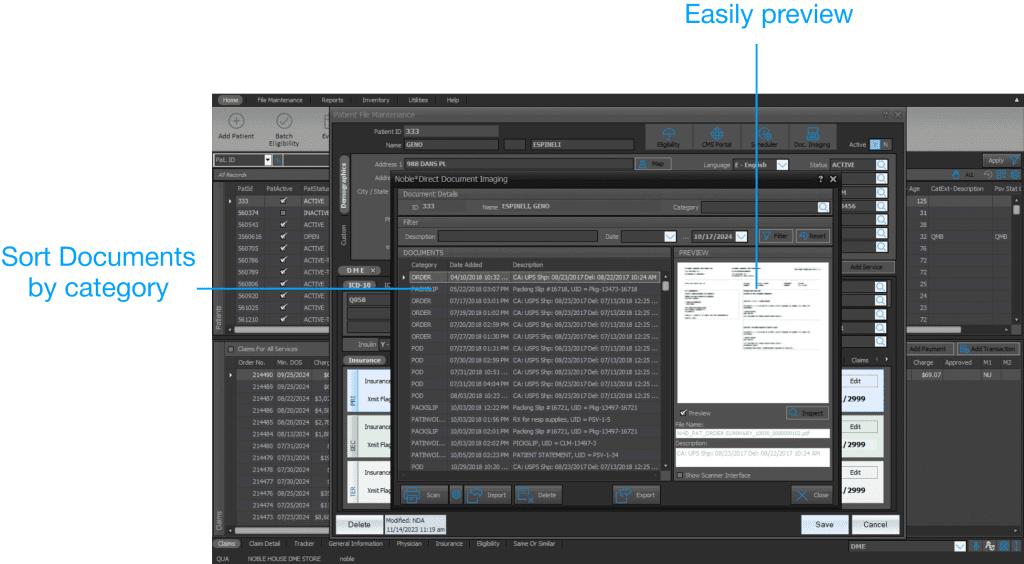The height and width of the screenshot is (564, 1024).
Task: Open the Home menu tab
Action: tap(231, 100)
